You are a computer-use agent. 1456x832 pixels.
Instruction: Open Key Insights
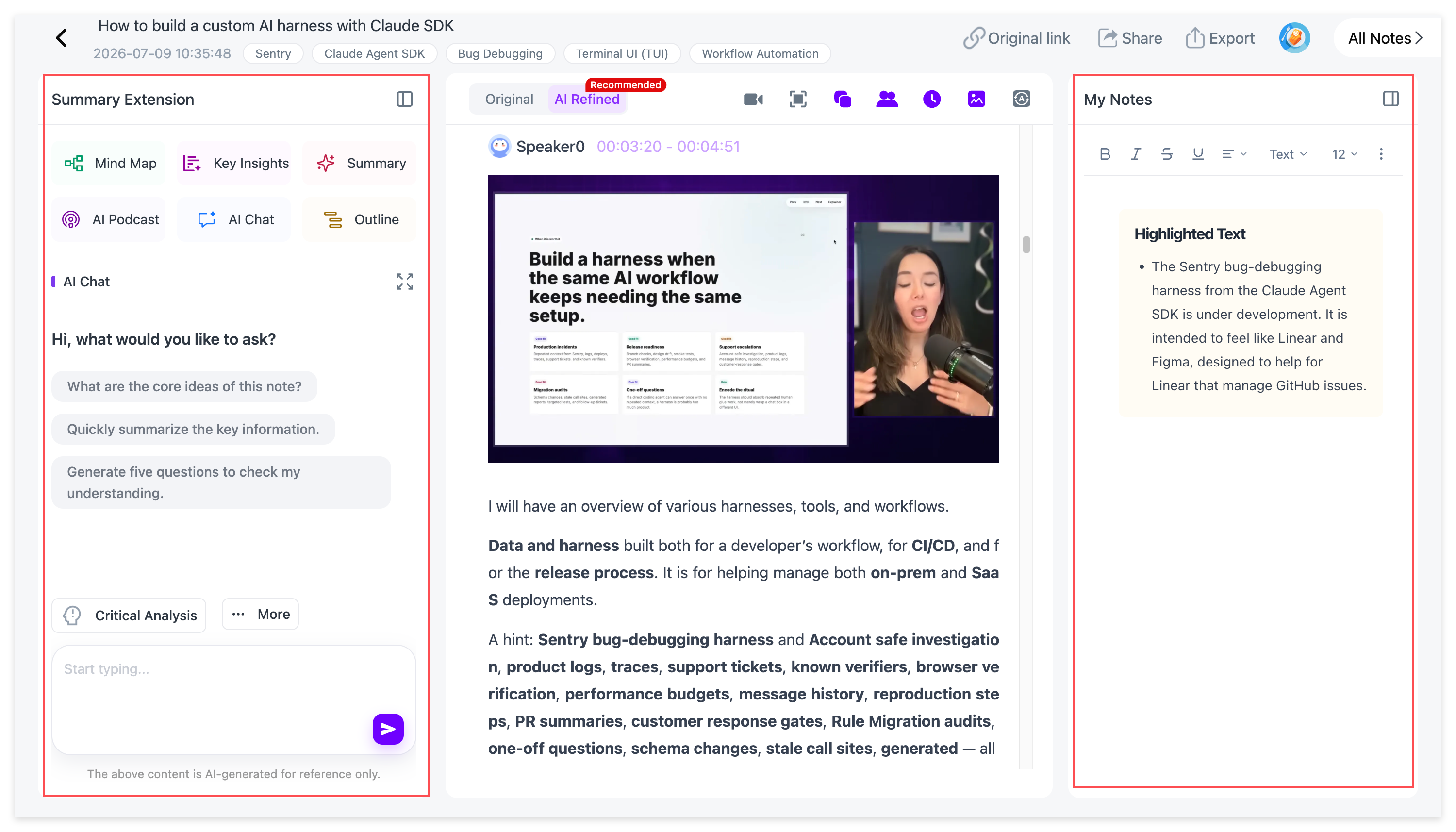tap(234, 164)
